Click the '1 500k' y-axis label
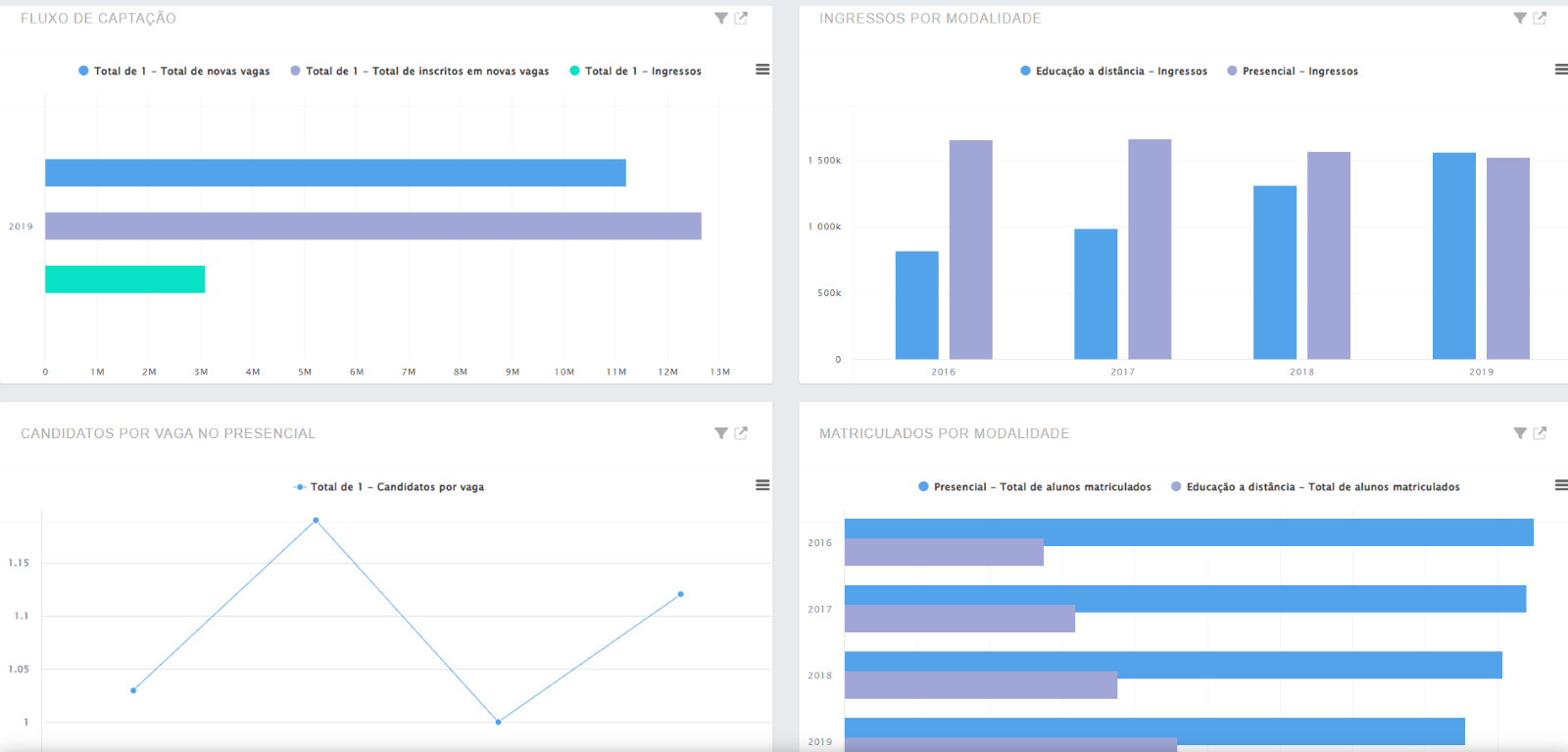1568x752 pixels. pos(824,160)
